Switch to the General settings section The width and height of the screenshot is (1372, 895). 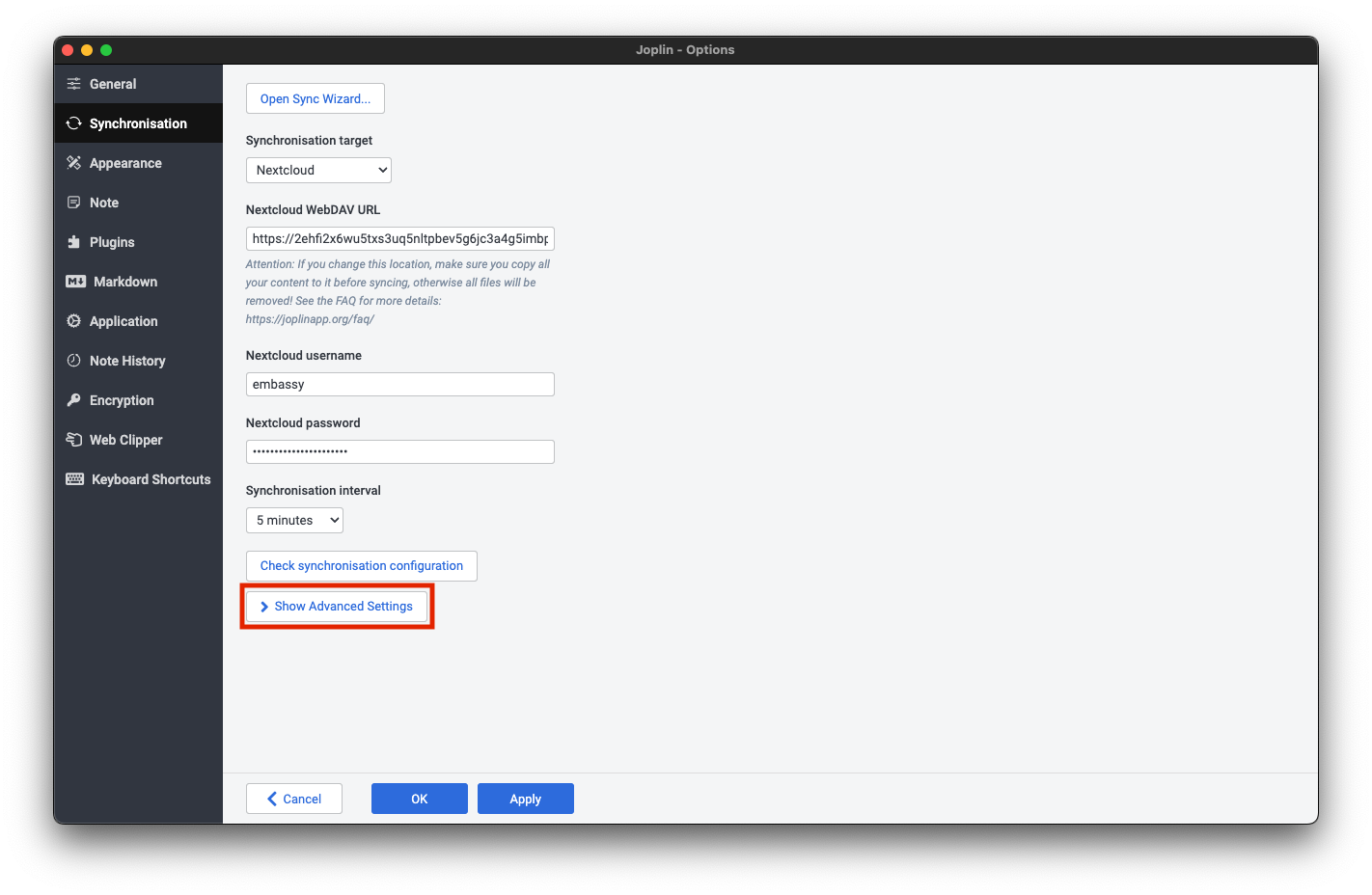click(112, 83)
